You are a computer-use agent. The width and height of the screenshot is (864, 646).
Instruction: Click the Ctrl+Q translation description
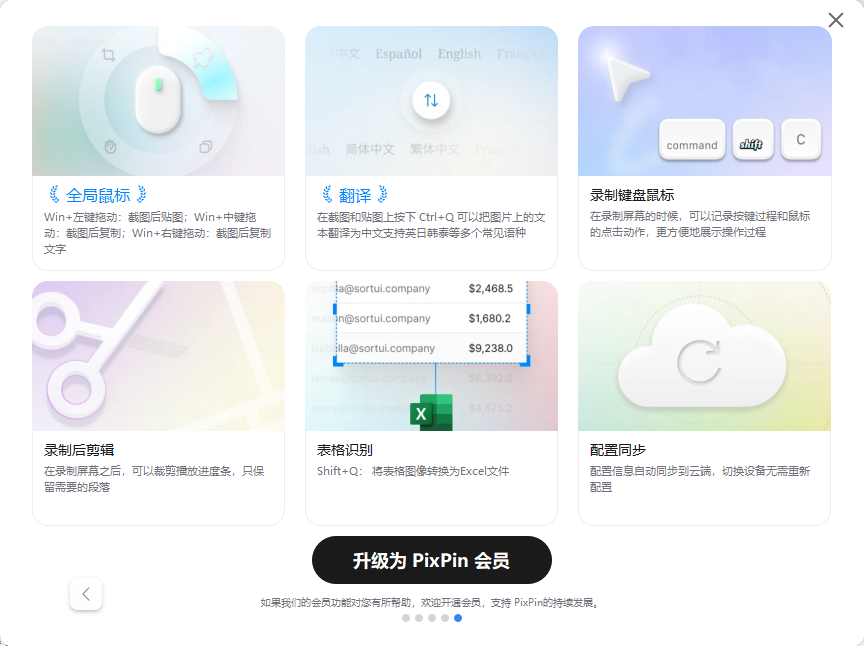tap(431, 225)
